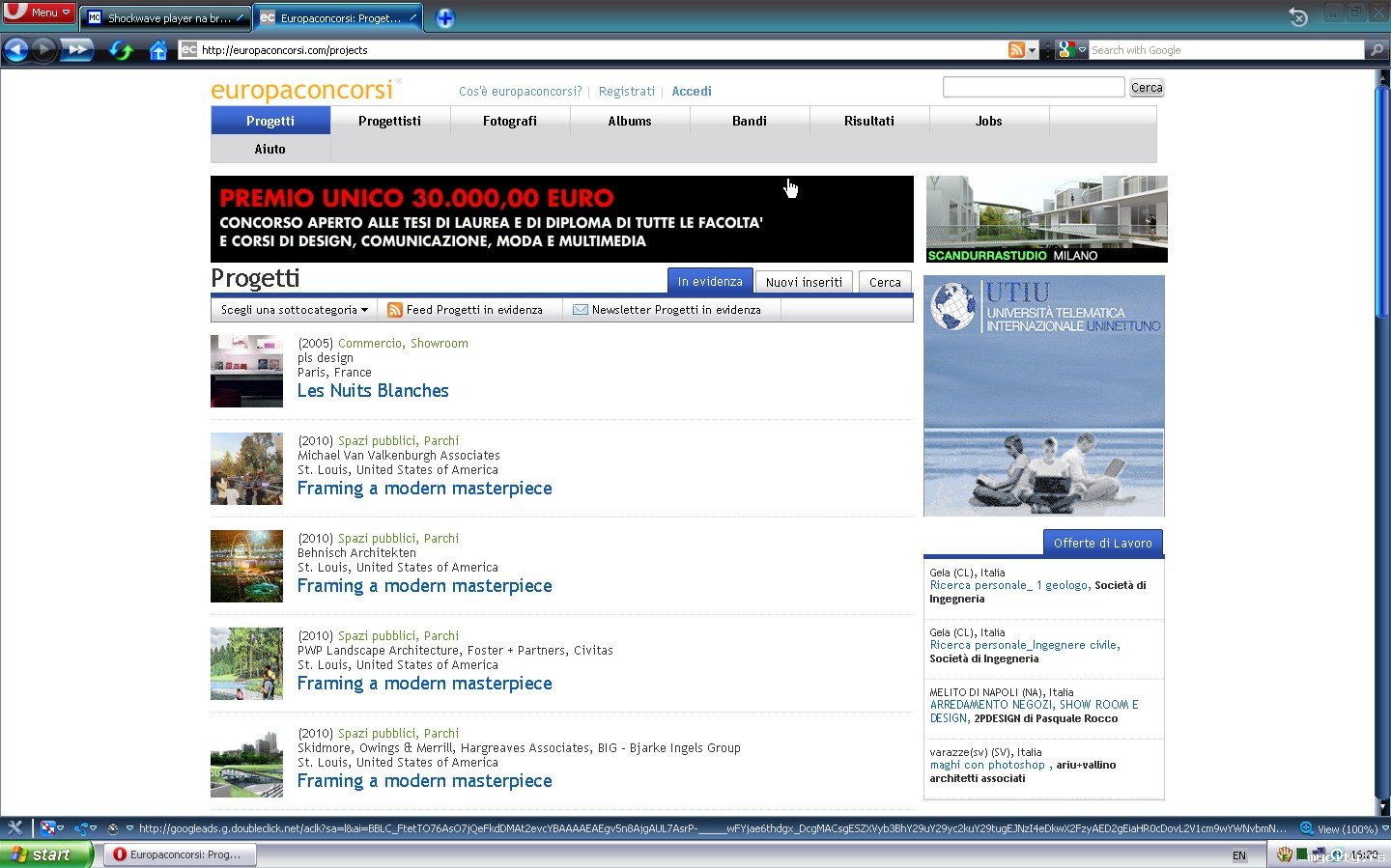Open the Progetti navigation item
Screen dimensions: 1391x868
click(x=270, y=121)
